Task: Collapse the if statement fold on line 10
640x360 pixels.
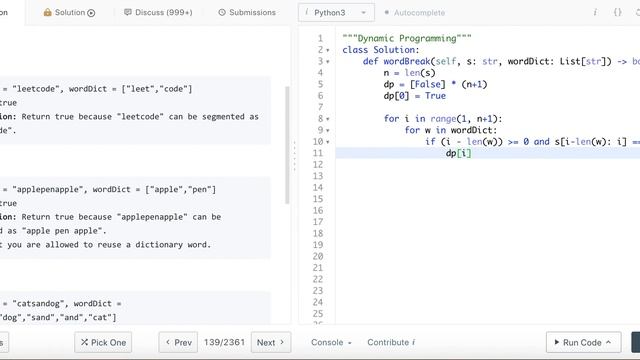Action: (328, 142)
